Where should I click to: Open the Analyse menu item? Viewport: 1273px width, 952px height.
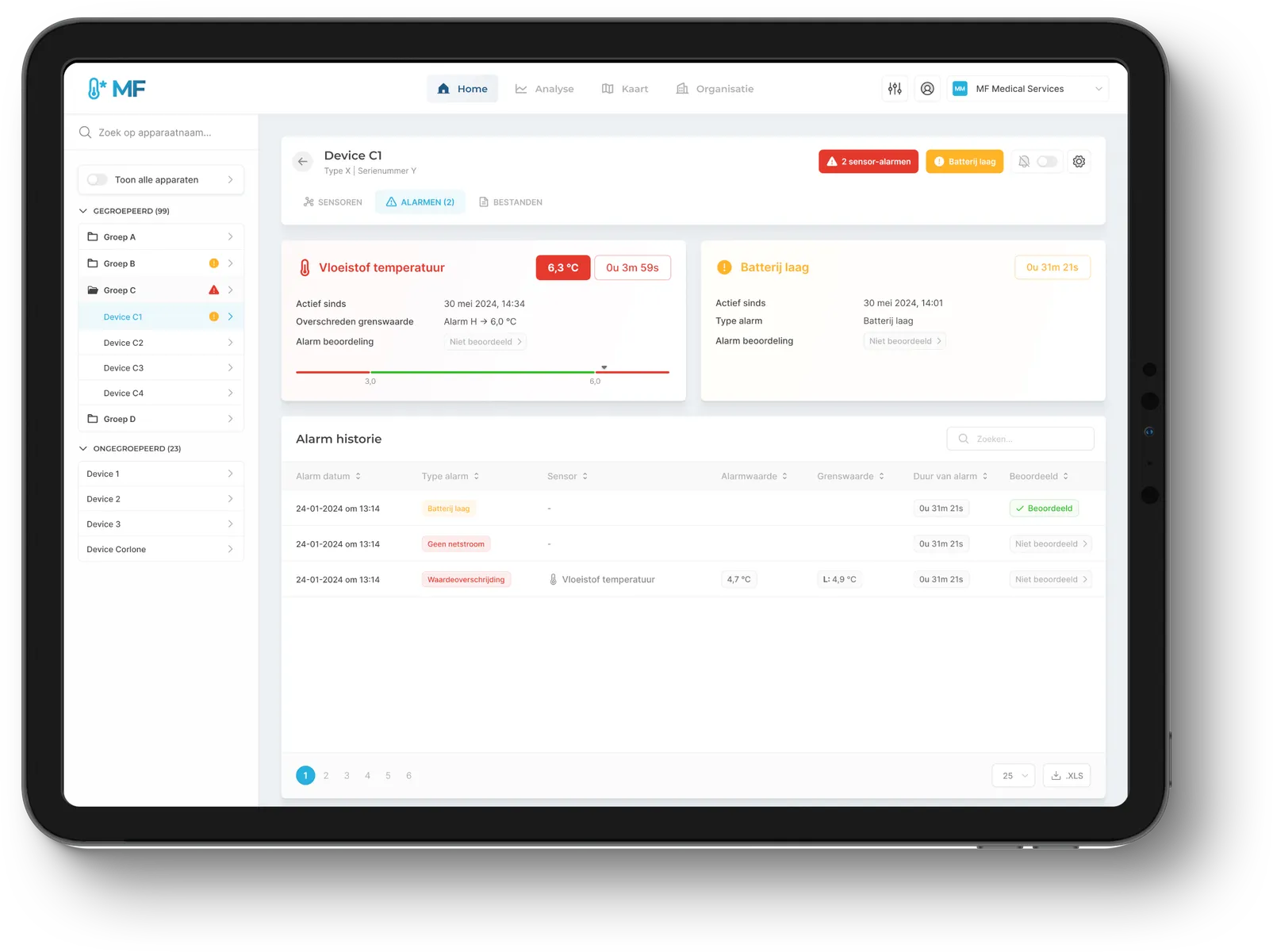point(545,89)
